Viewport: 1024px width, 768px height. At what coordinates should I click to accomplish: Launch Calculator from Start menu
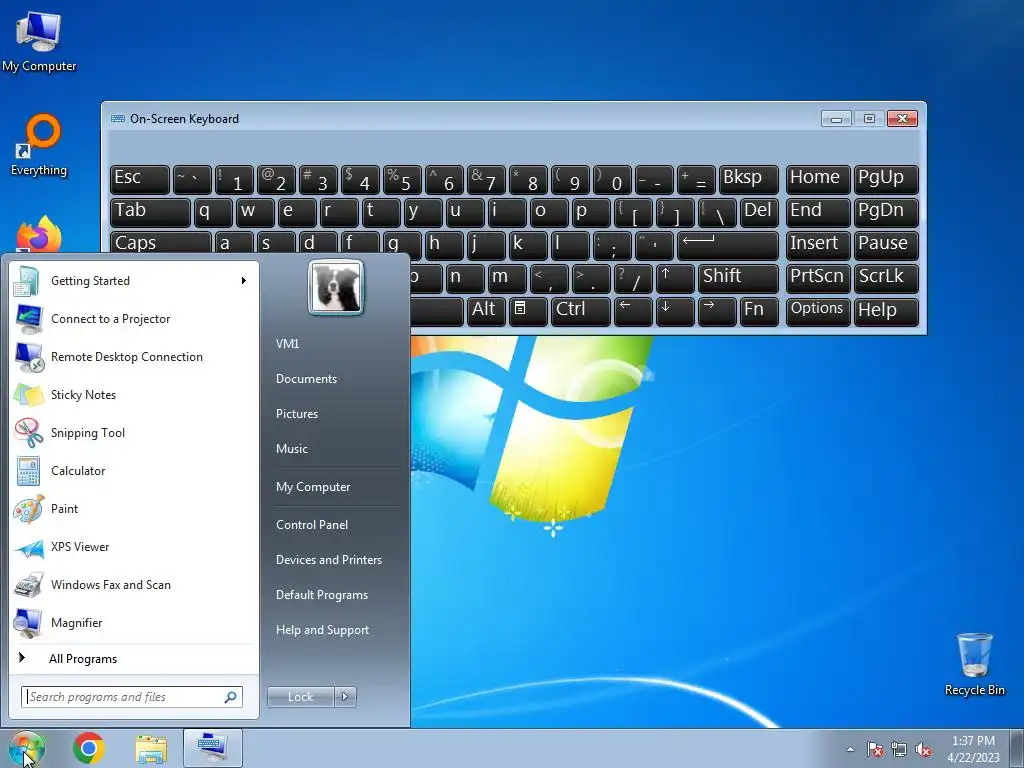coord(134,470)
